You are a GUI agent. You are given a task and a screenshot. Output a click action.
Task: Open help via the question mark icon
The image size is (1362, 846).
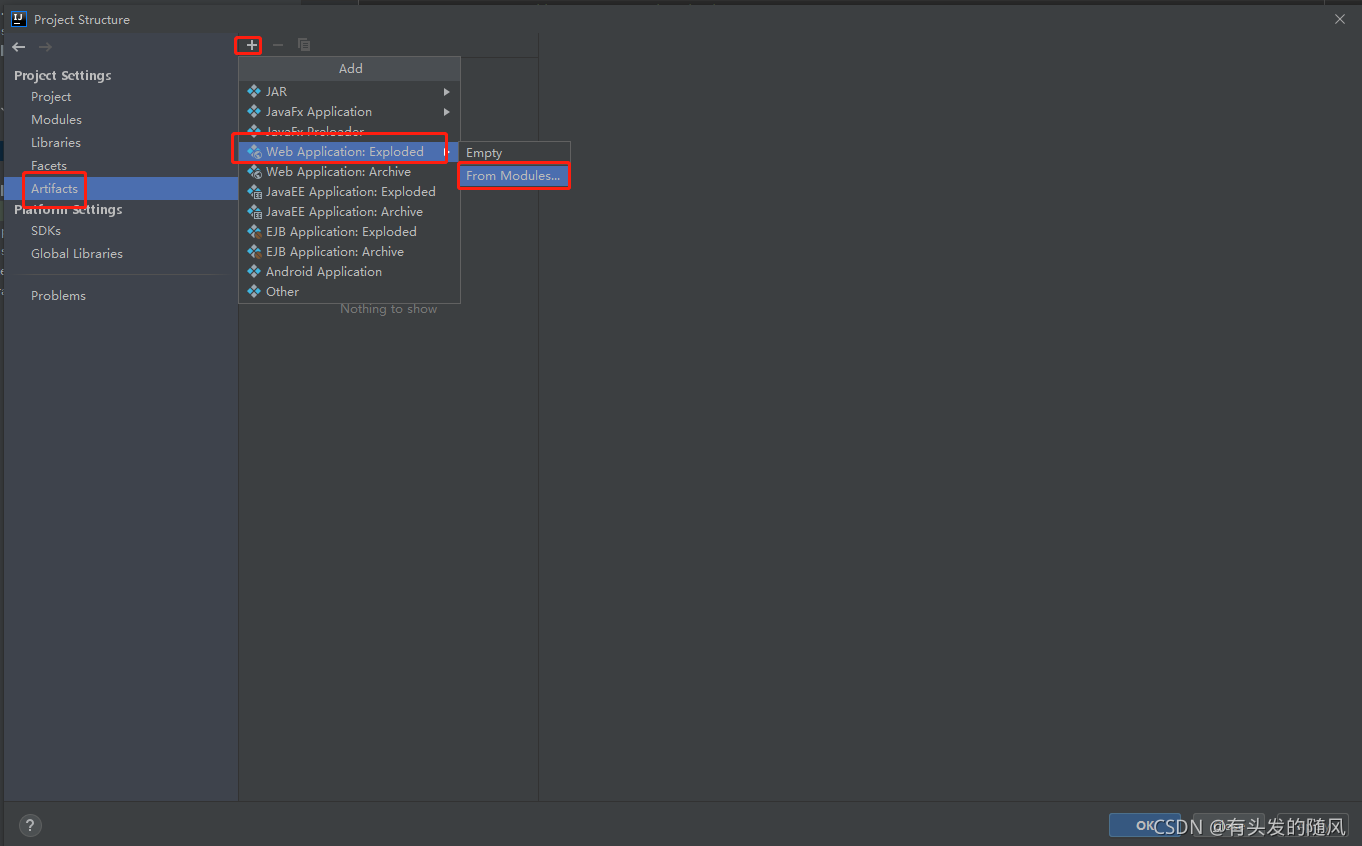(x=30, y=826)
